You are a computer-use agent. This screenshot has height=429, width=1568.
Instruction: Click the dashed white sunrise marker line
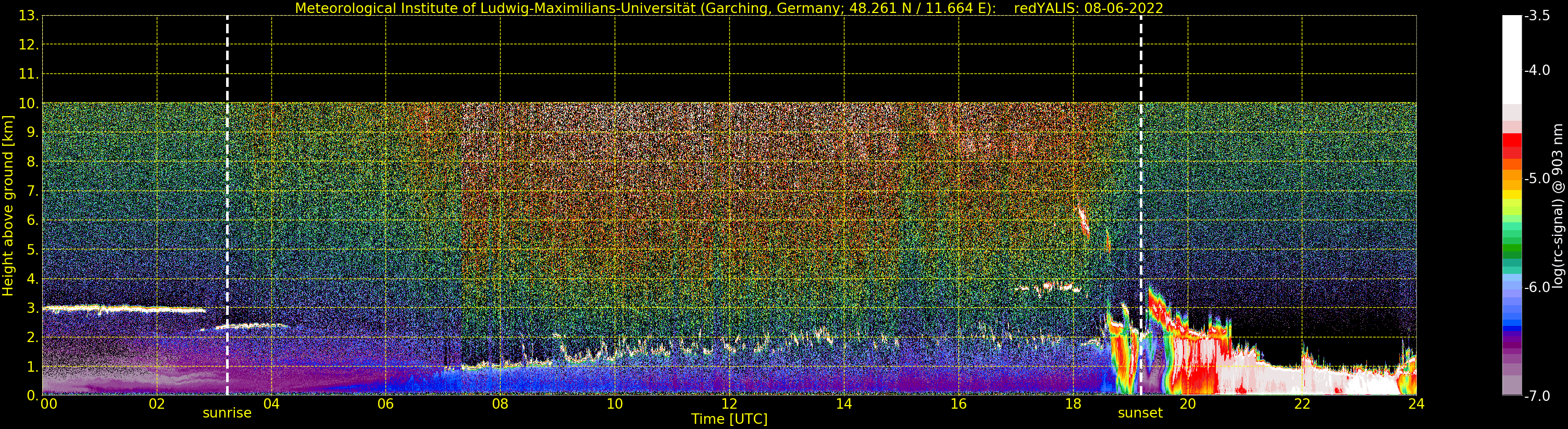coord(227,206)
